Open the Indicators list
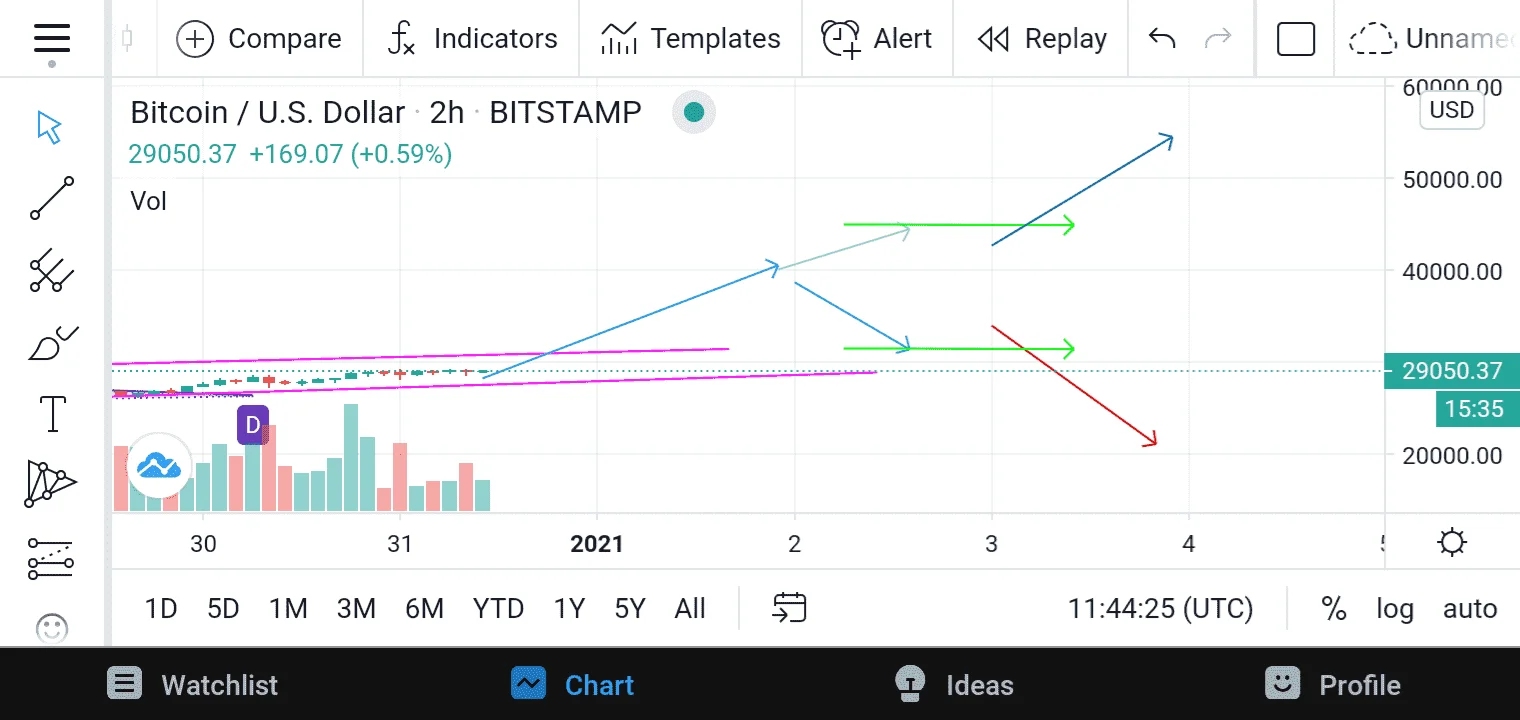Image resolution: width=1520 pixels, height=720 pixels. coord(472,39)
